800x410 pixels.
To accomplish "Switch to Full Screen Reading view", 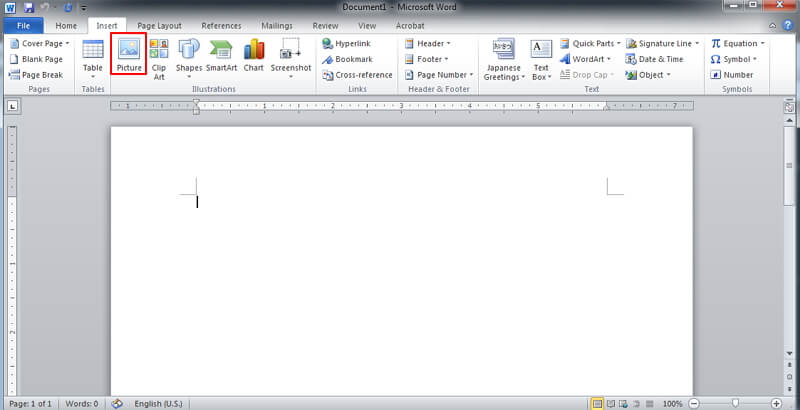I will click(610, 404).
